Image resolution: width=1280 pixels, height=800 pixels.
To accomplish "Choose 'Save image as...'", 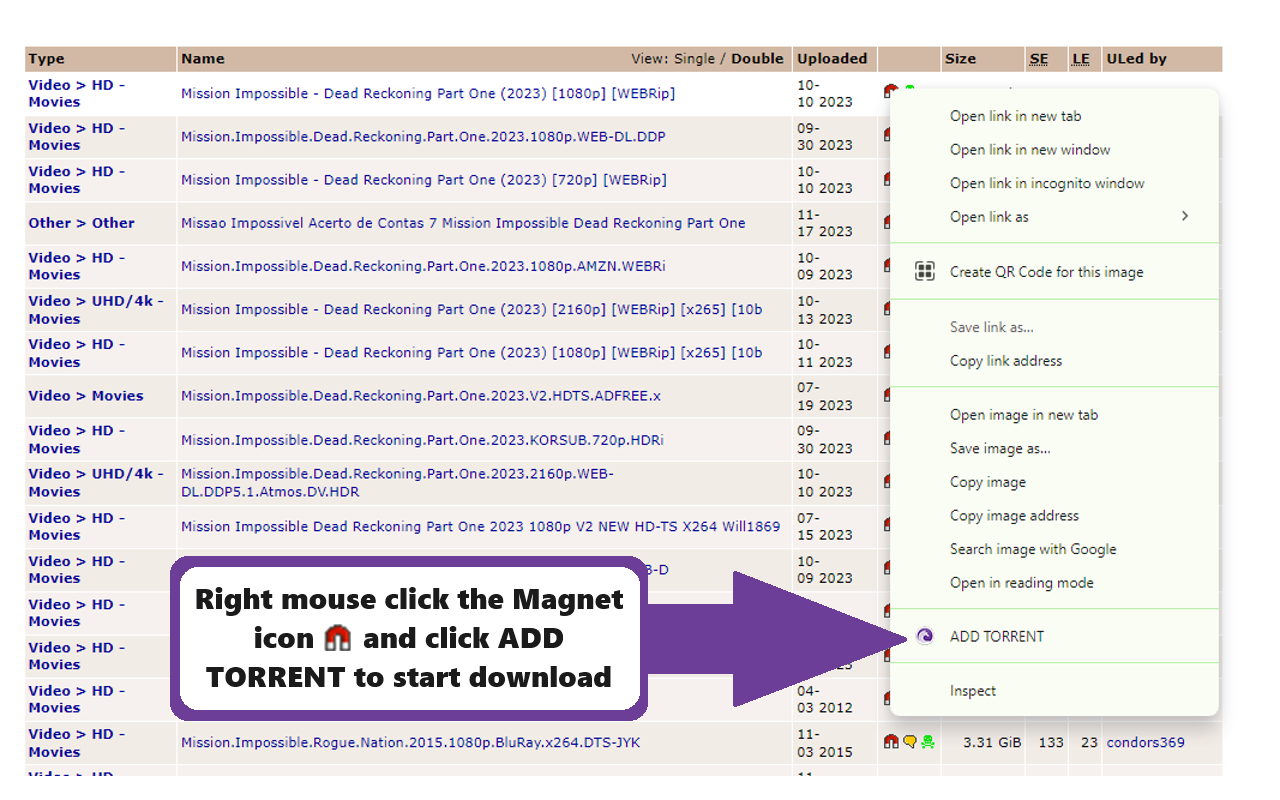I will (1055, 448).
